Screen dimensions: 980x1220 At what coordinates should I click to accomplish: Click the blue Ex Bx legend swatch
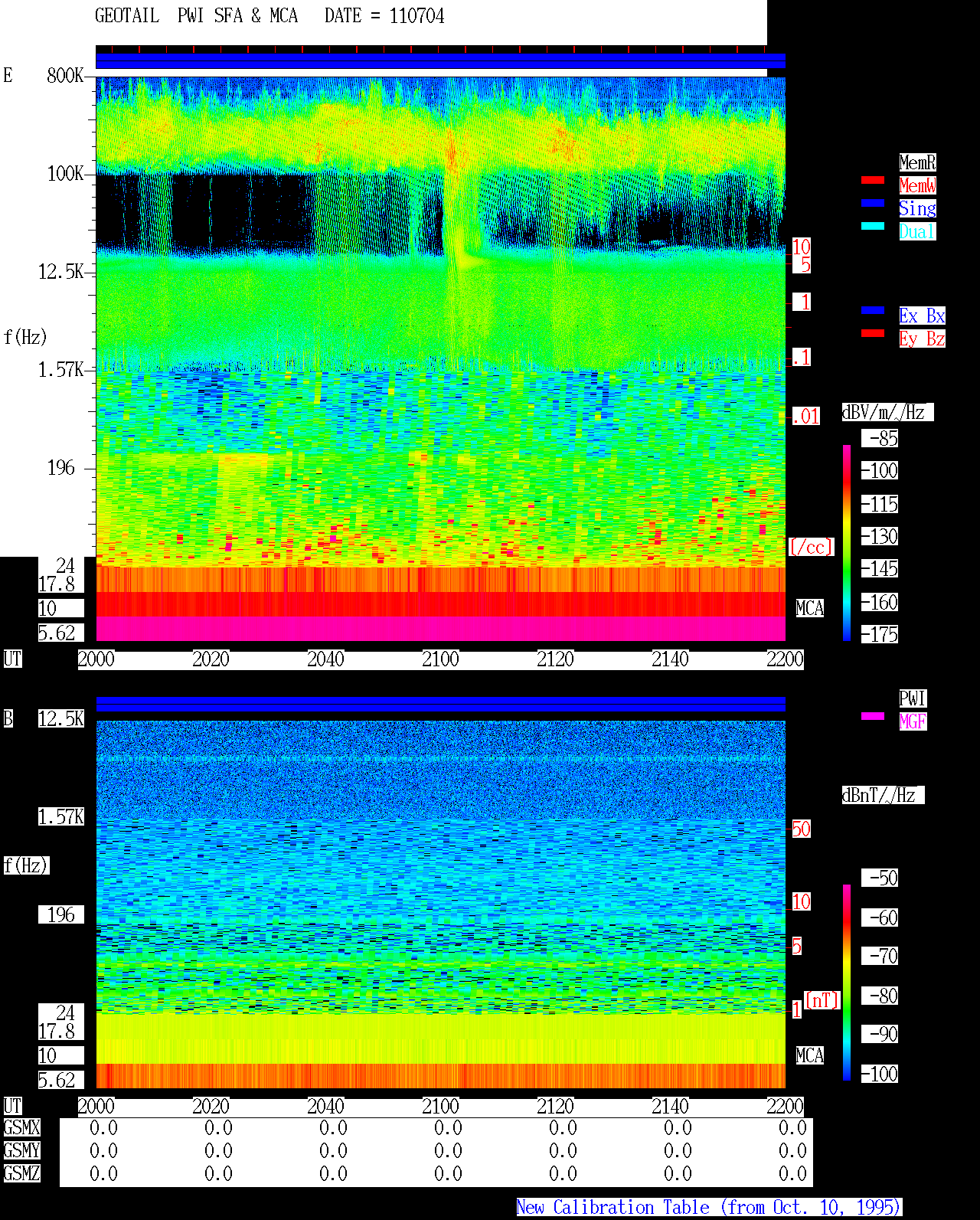(873, 310)
